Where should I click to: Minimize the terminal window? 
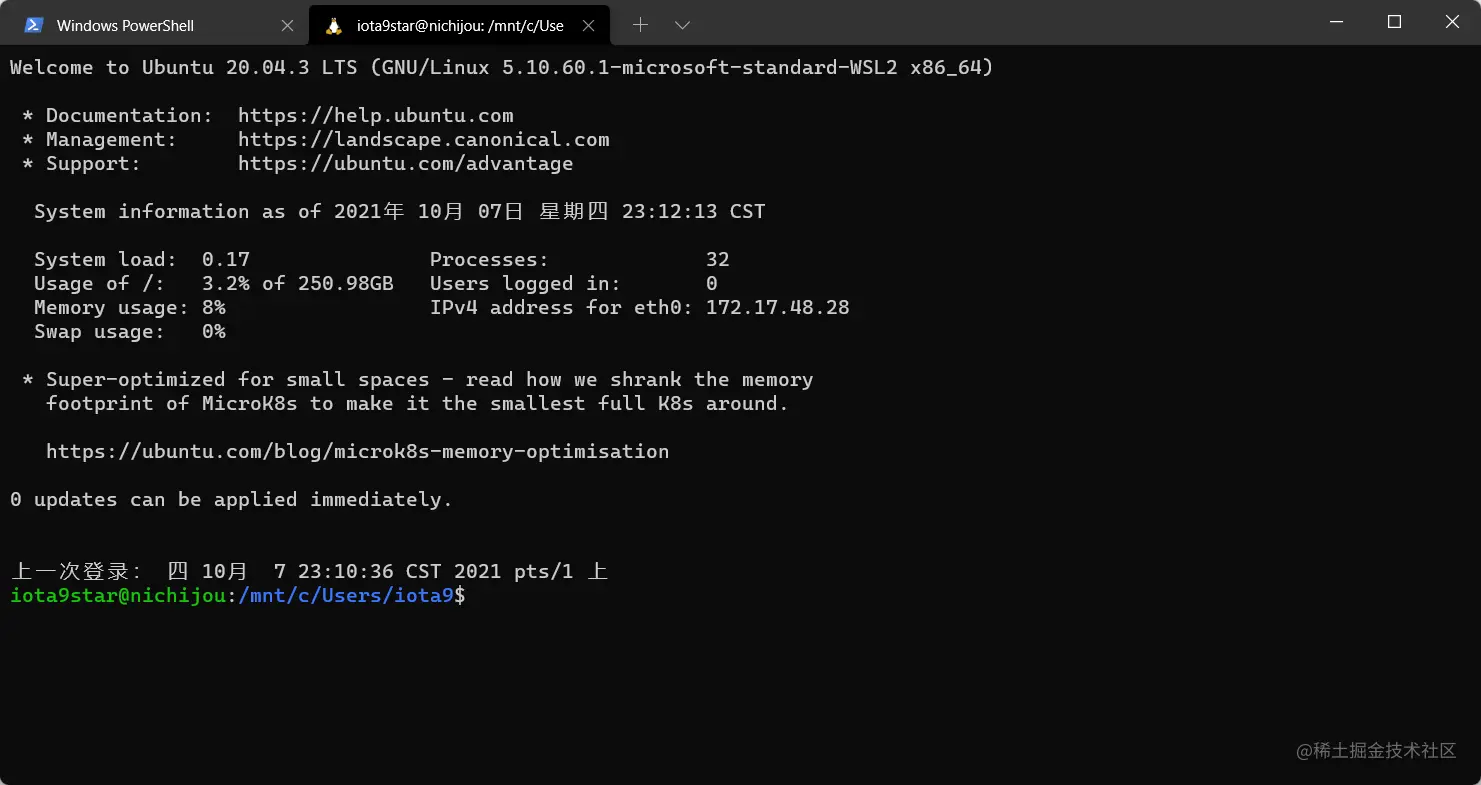(1335, 22)
